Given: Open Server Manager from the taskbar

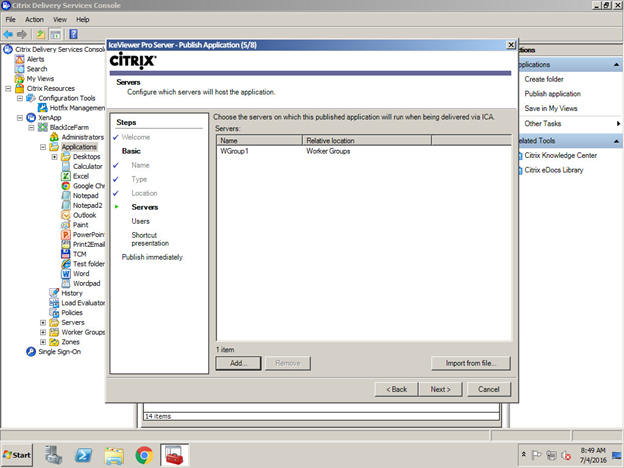Looking at the screenshot, I should [x=53, y=455].
